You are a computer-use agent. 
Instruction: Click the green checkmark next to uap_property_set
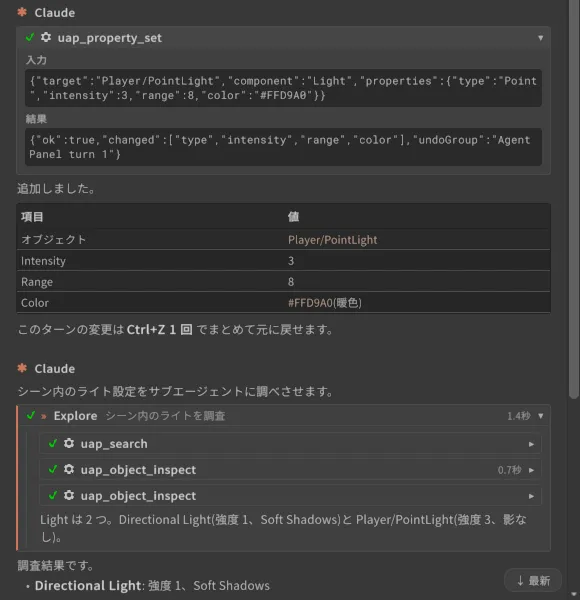30,37
